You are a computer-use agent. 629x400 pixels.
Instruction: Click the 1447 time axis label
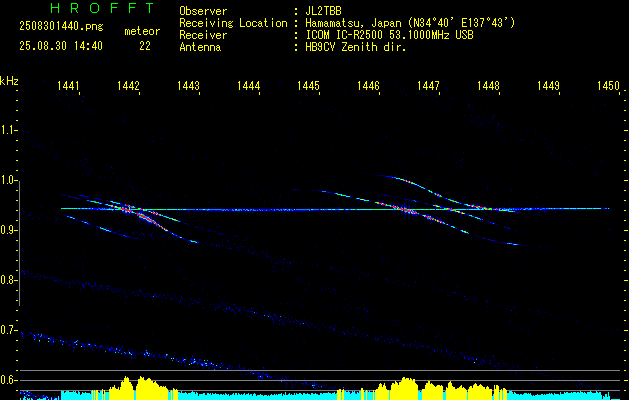[x=428, y=85]
